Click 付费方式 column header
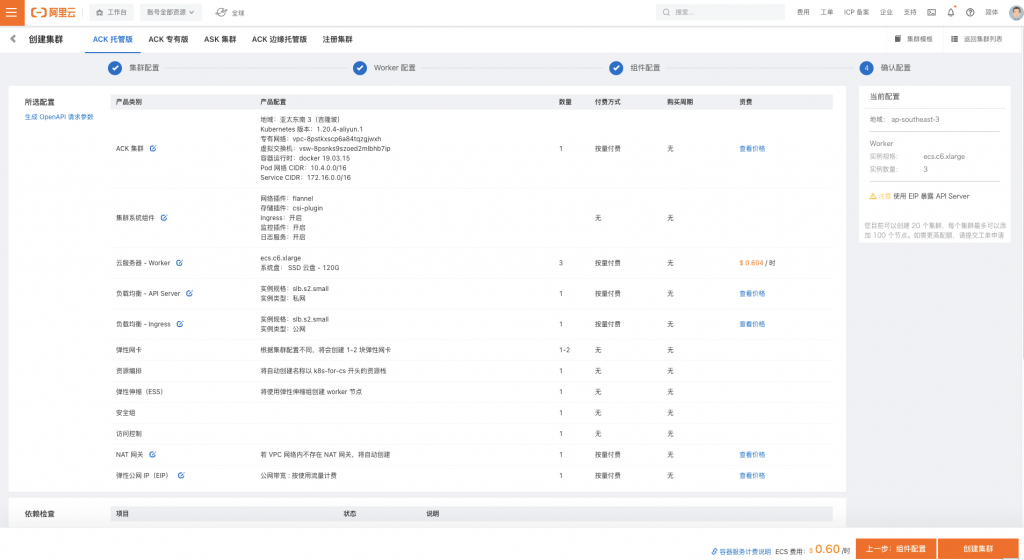Screen dimensions: 1024x560 click(607, 102)
